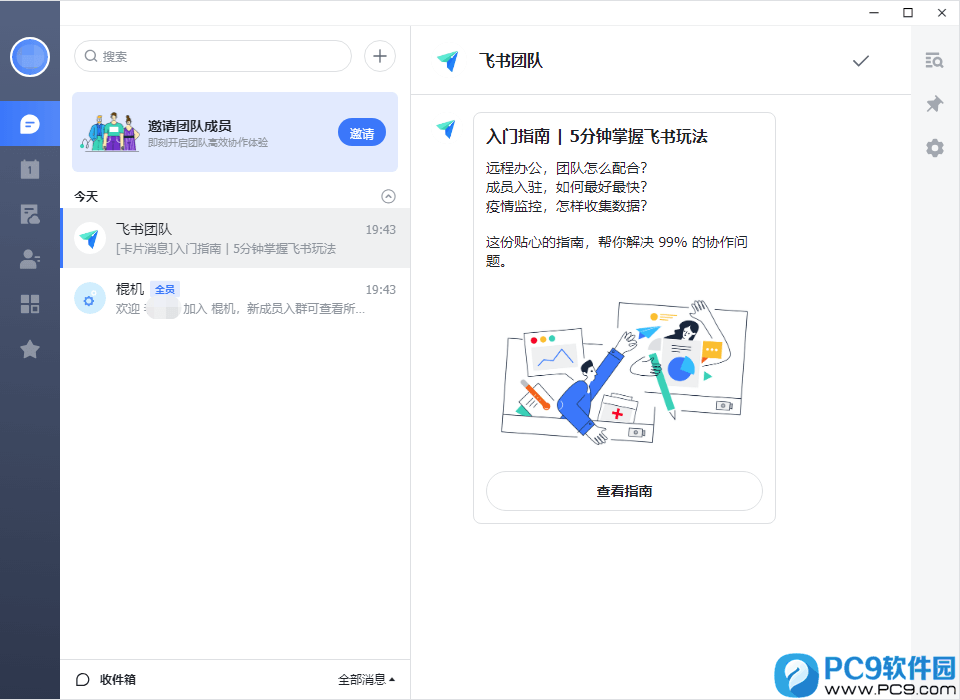Minimize the Feishu window
Image resolution: width=960 pixels, height=700 pixels.
coord(874,13)
